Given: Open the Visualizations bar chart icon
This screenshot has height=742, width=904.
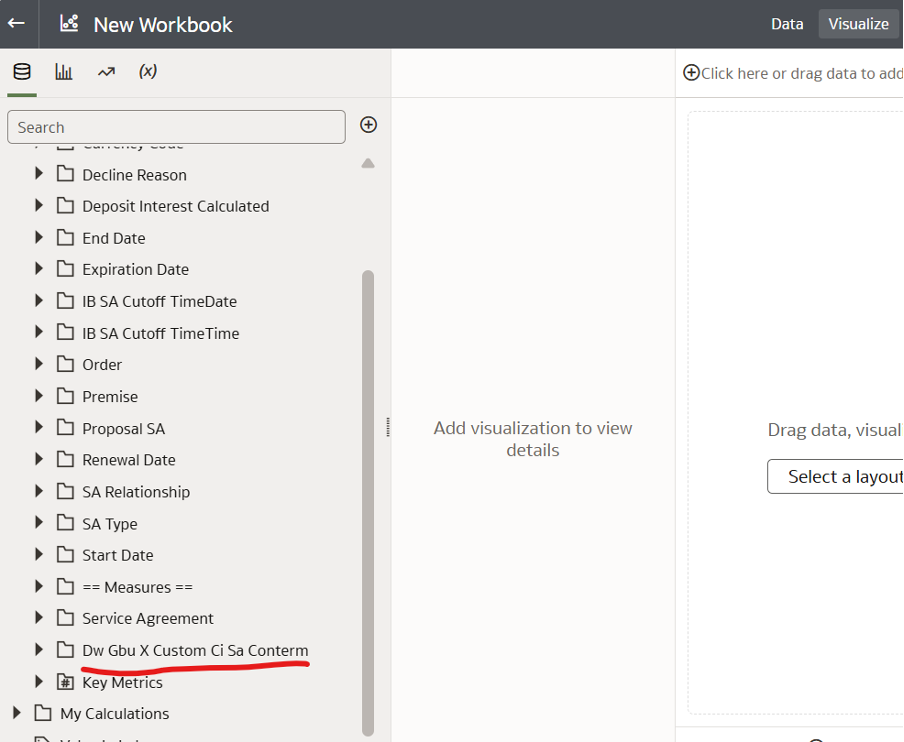Looking at the screenshot, I should 64,72.
